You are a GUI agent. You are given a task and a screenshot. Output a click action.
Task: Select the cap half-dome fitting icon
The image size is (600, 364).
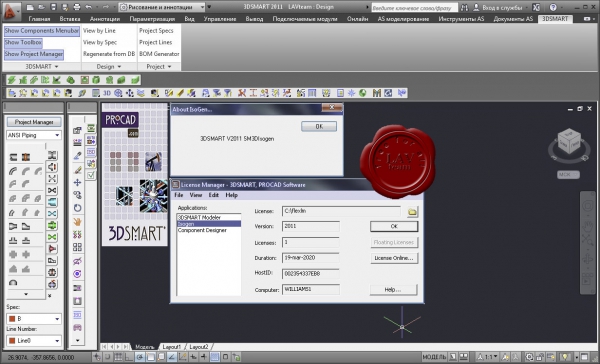click(13, 283)
